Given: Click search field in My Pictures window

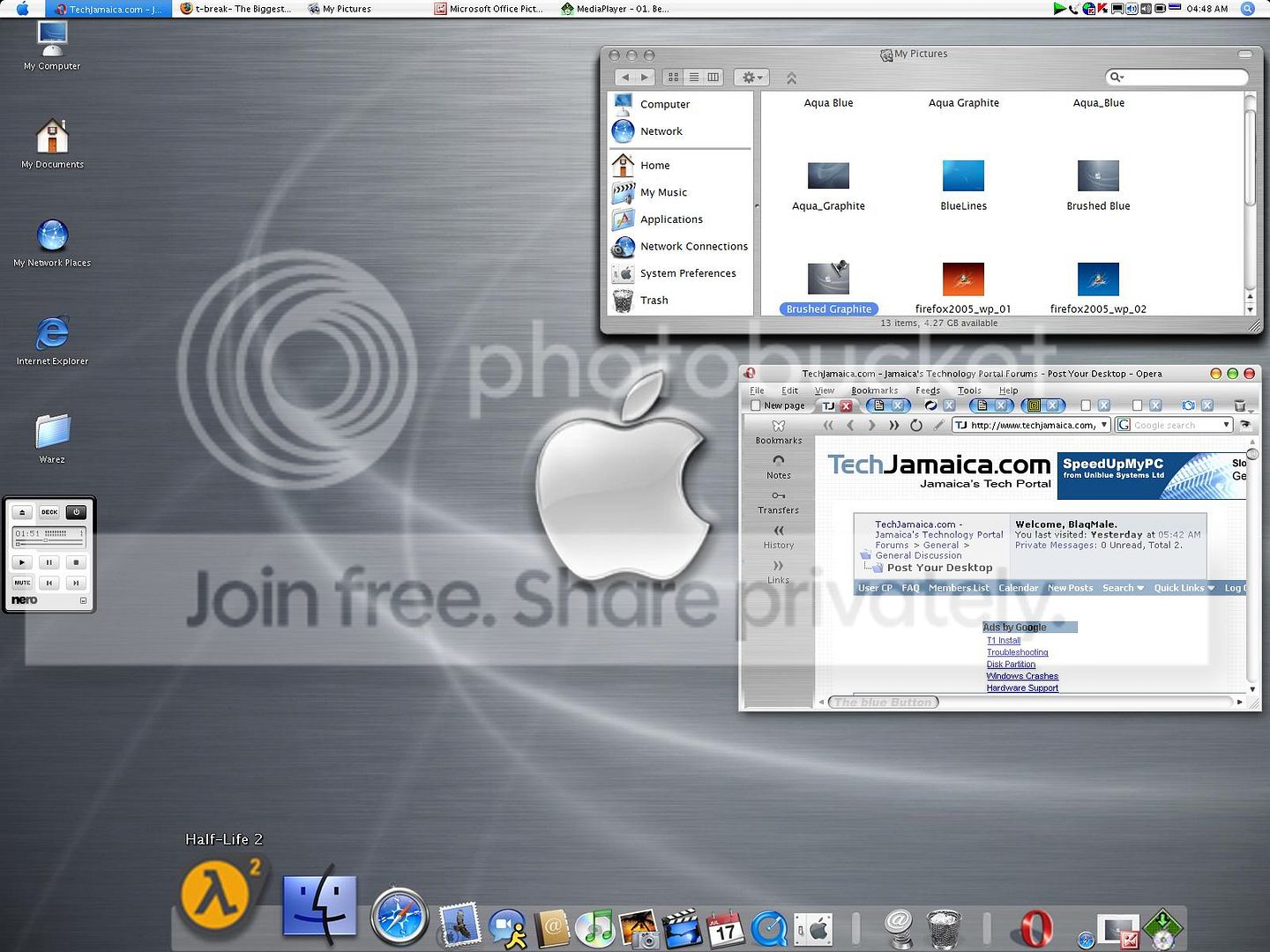Looking at the screenshot, I should [x=1177, y=78].
